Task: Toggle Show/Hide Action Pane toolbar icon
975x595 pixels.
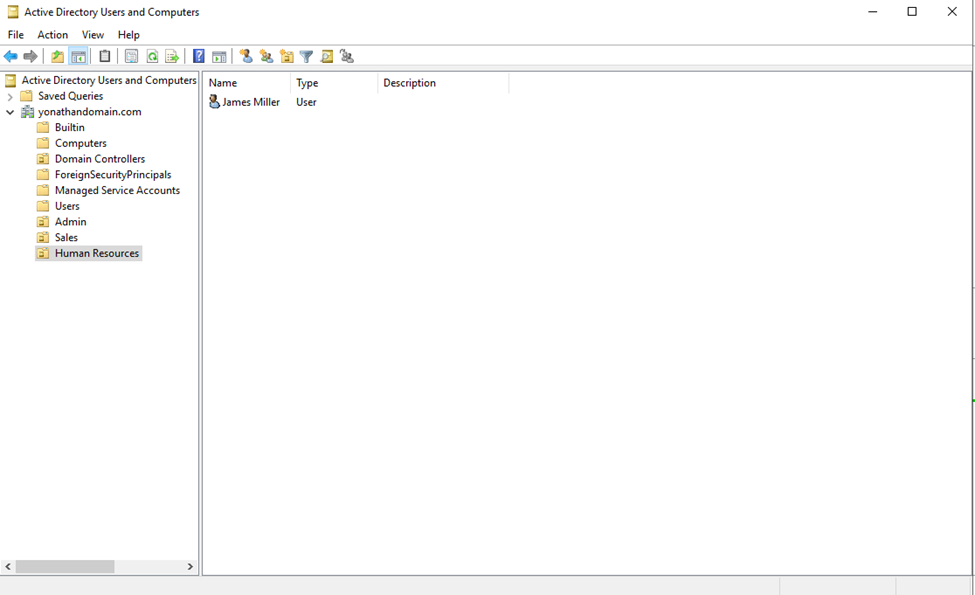Action: [x=219, y=57]
